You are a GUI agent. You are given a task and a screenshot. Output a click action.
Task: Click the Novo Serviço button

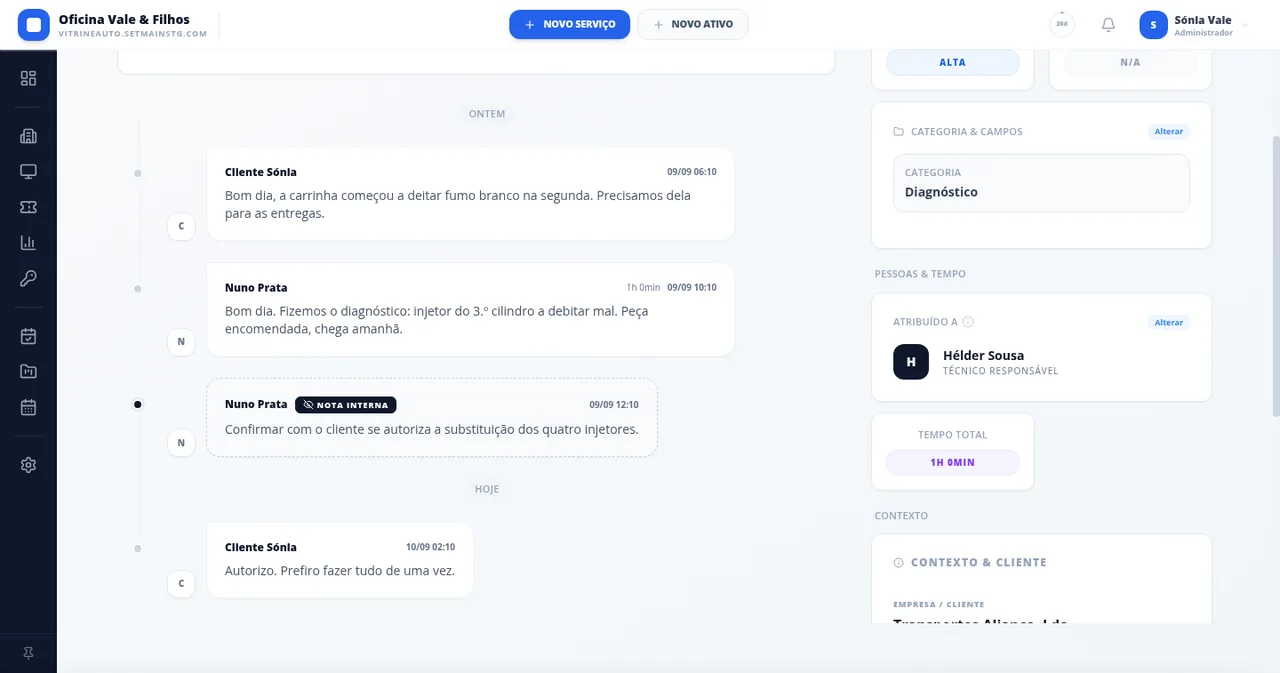[x=570, y=24]
